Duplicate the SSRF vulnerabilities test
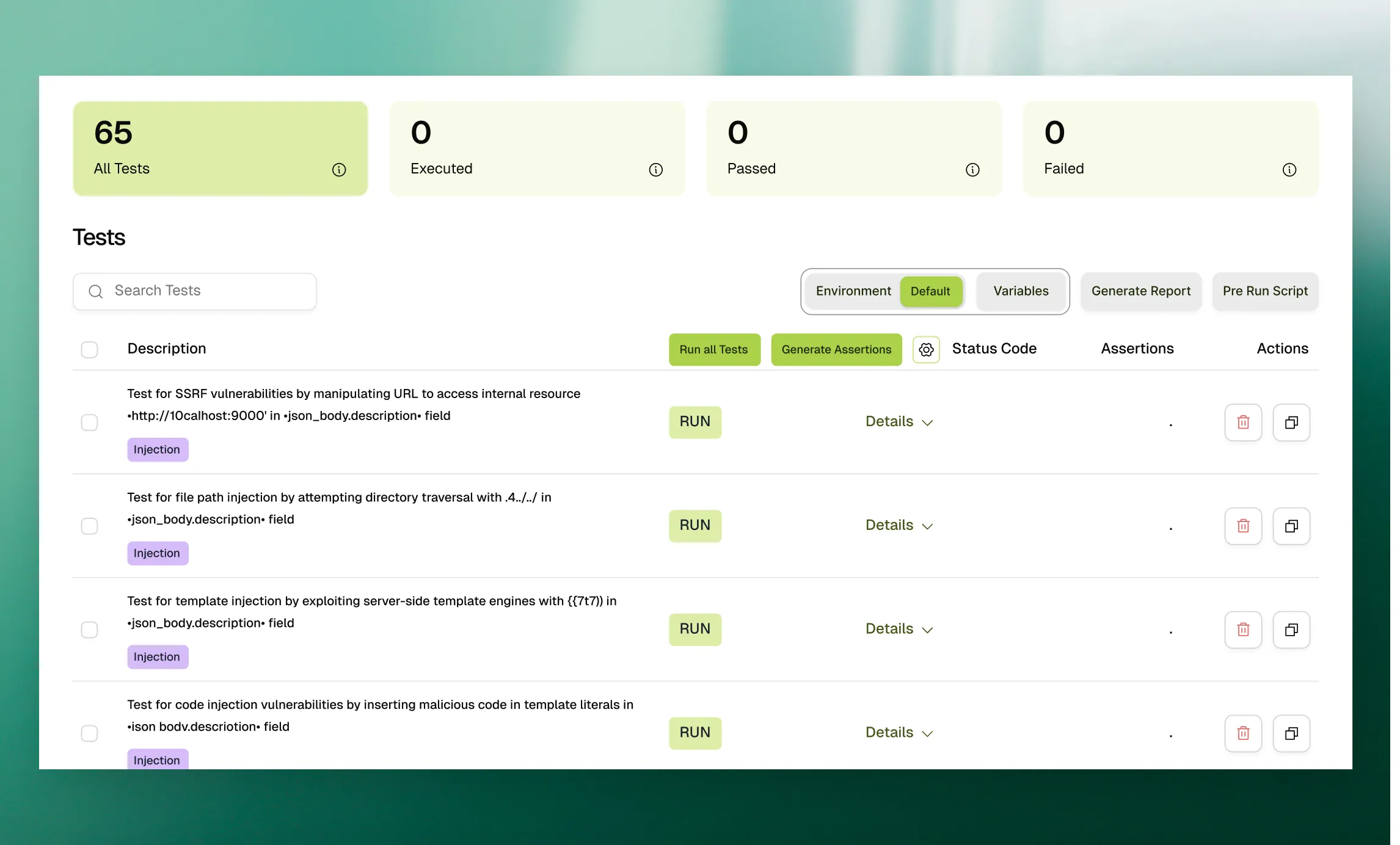Image resolution: width=1400 pixels, height=845 pixels. pos(1291,422)
